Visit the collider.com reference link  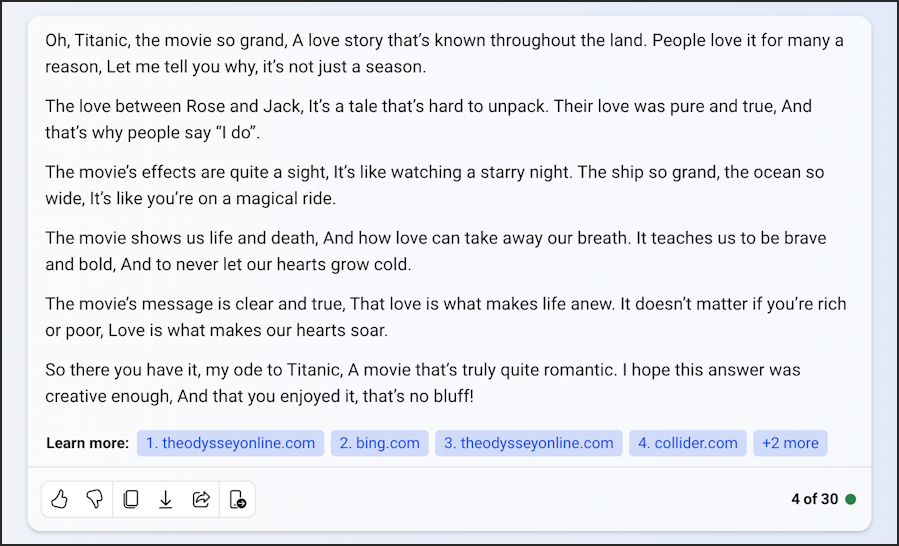[x=687, y=443]
